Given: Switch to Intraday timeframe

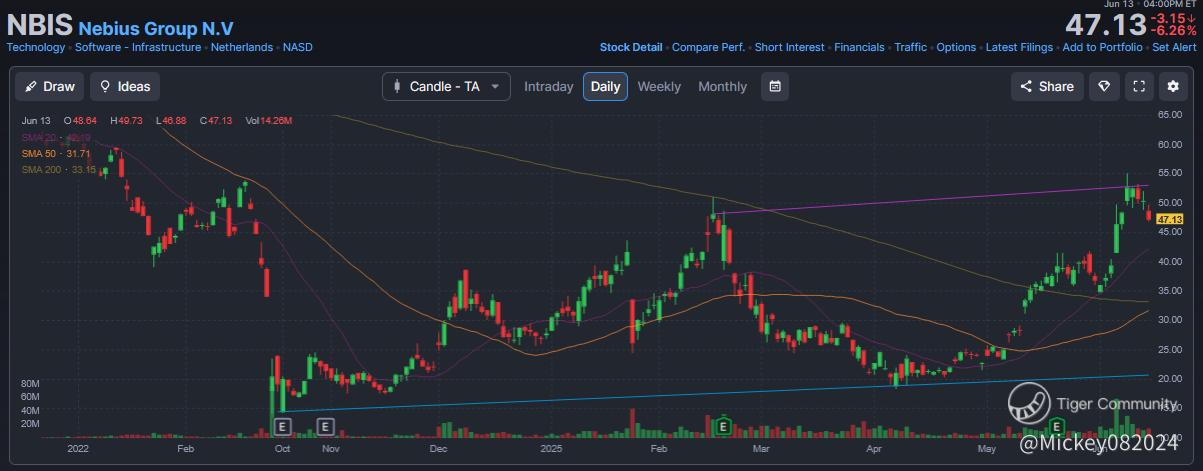Looking at the screenshot, I should click(x=549, y=87).
